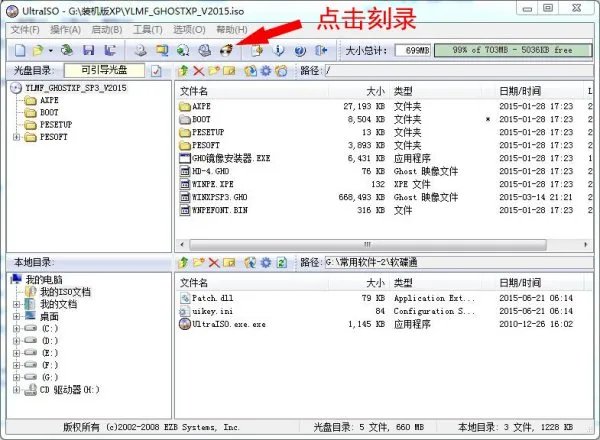Click the Open file folder icon
Screen dimensions: 600x440
(x=38, y=51)
